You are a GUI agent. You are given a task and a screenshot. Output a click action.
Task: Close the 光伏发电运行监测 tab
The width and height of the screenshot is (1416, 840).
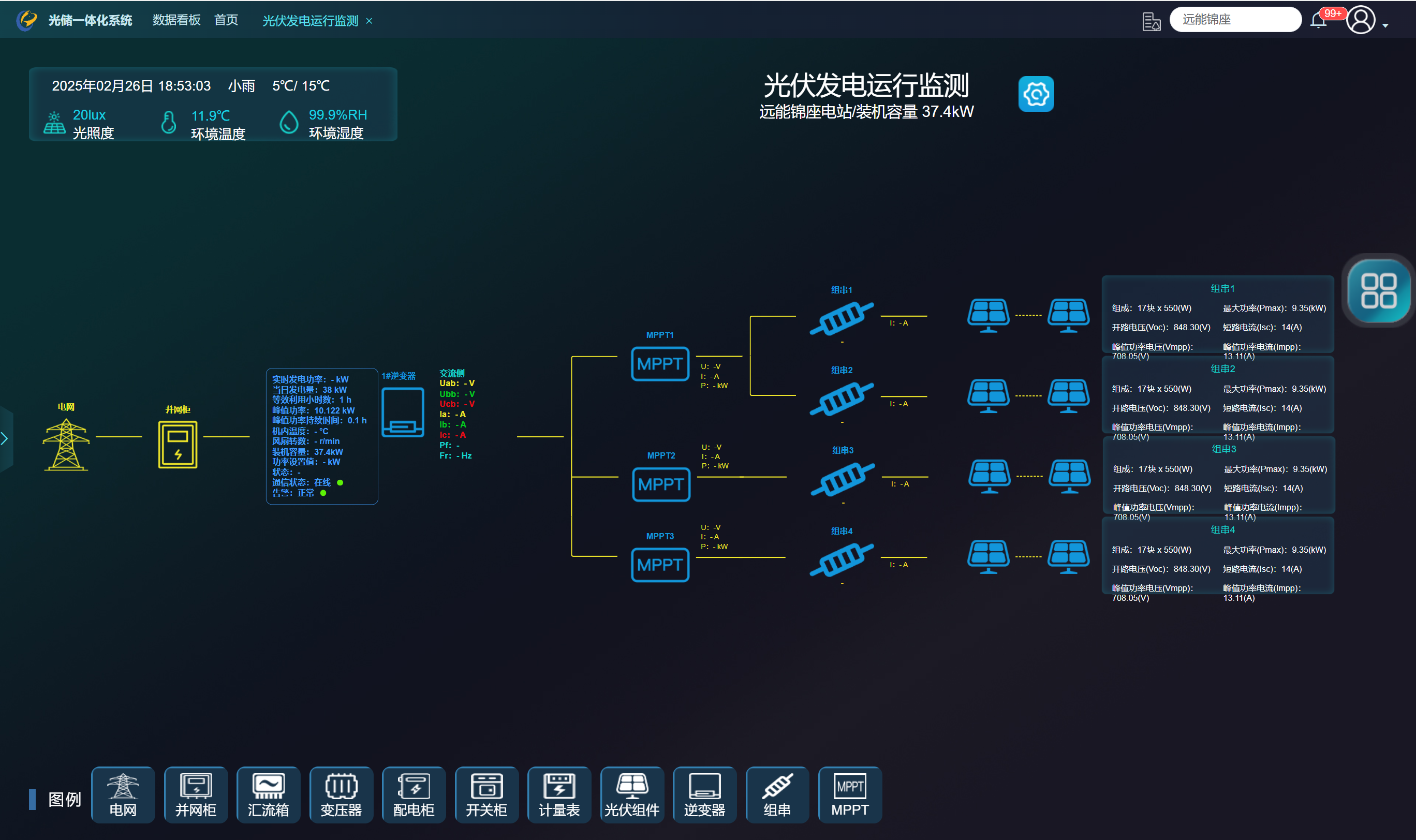(x=369, y=21)
